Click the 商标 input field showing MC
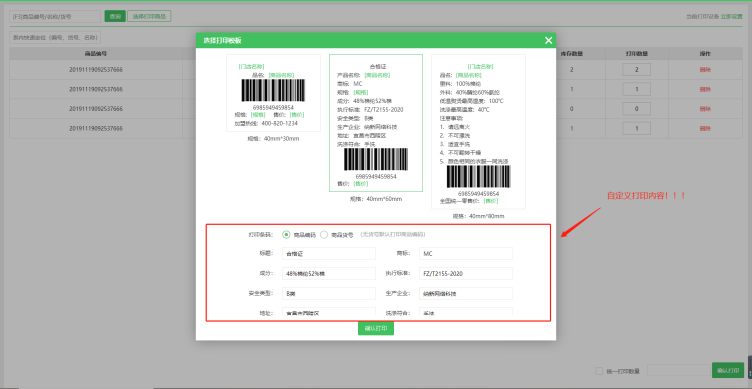 466,254
